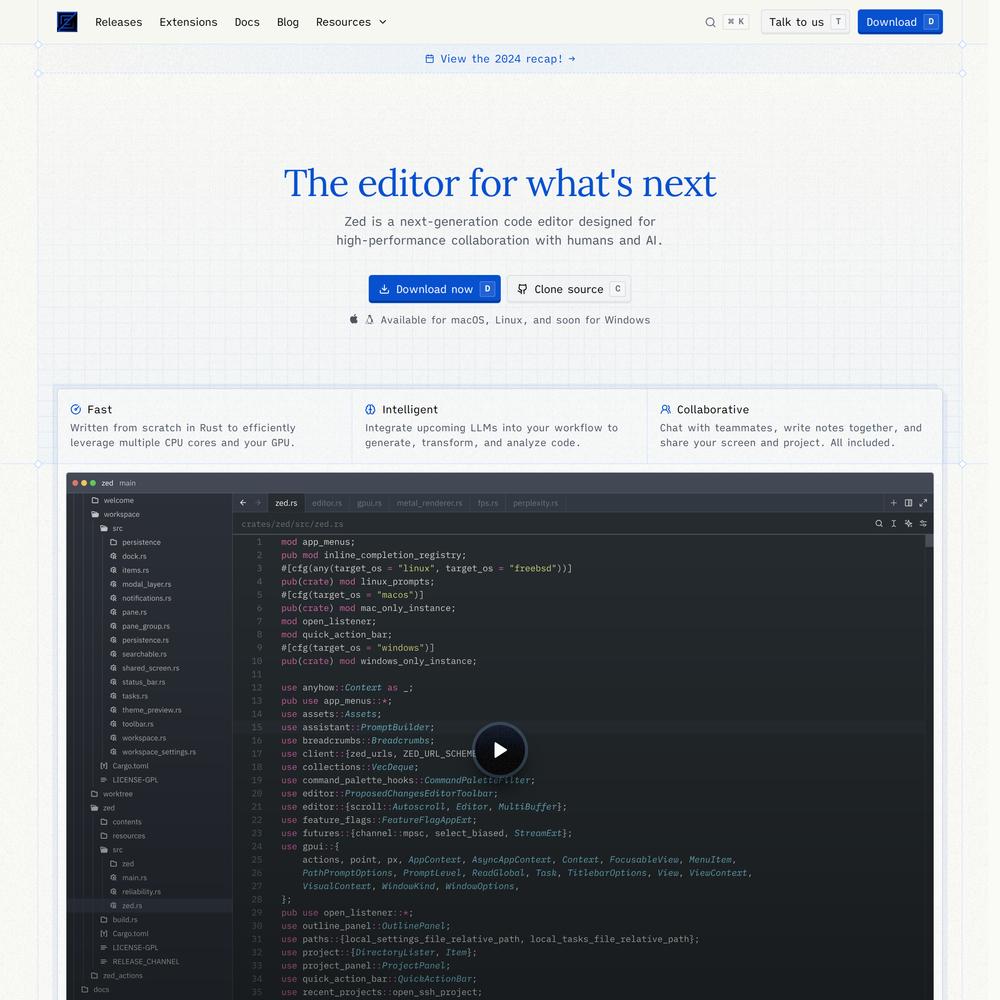Image resolution: width=1000 pixels, height=1000 pixels.
Task: Play the Zed editor demo video
Action: pos(500,750)
